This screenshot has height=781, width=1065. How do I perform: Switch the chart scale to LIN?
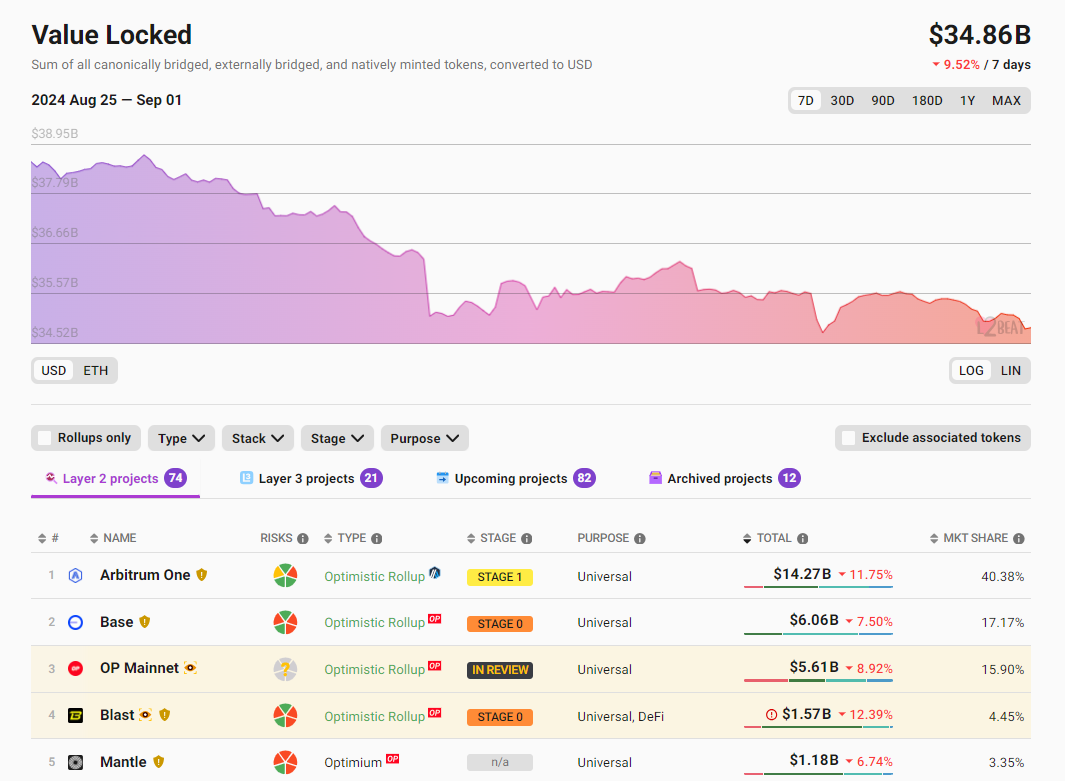pos(1011,371)
